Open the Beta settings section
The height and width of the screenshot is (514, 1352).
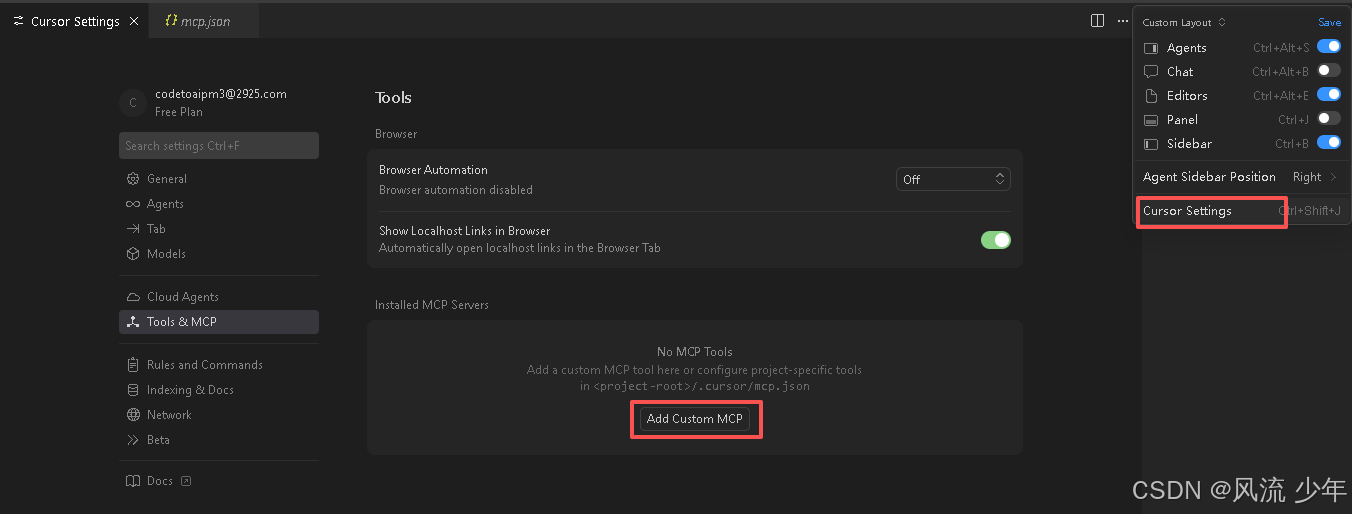click(x=219, y=440)
